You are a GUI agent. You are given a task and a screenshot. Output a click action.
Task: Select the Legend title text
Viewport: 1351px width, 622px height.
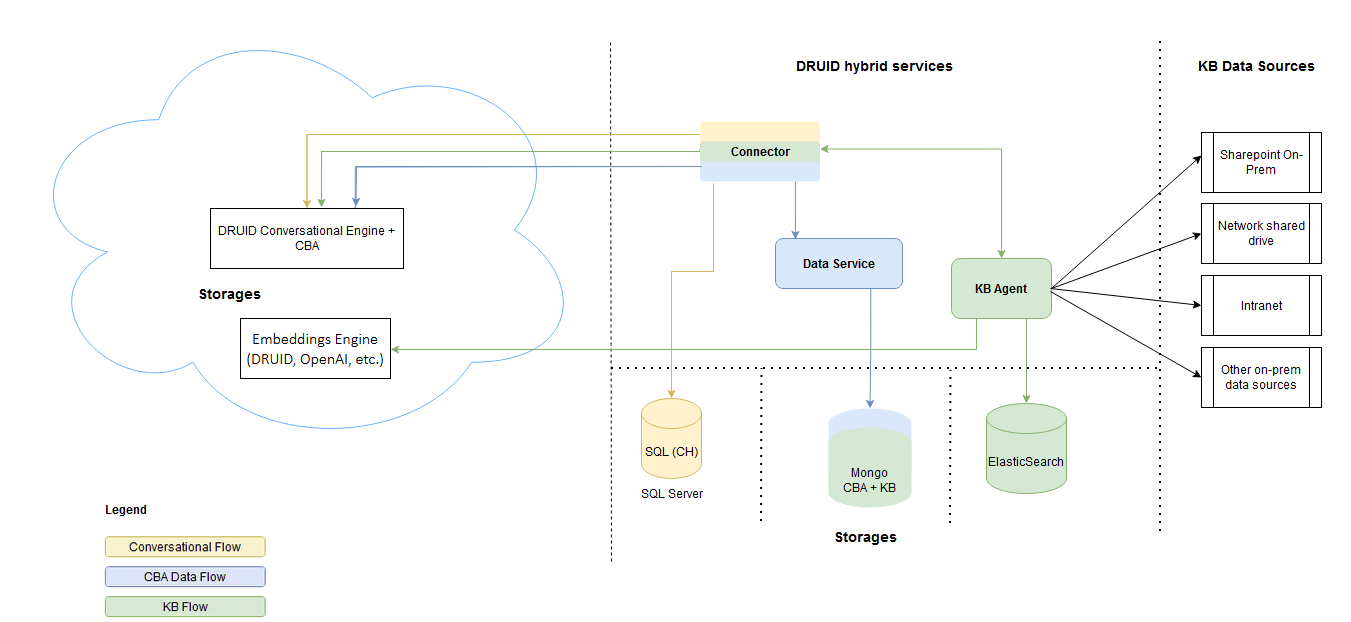click(126, 510)
